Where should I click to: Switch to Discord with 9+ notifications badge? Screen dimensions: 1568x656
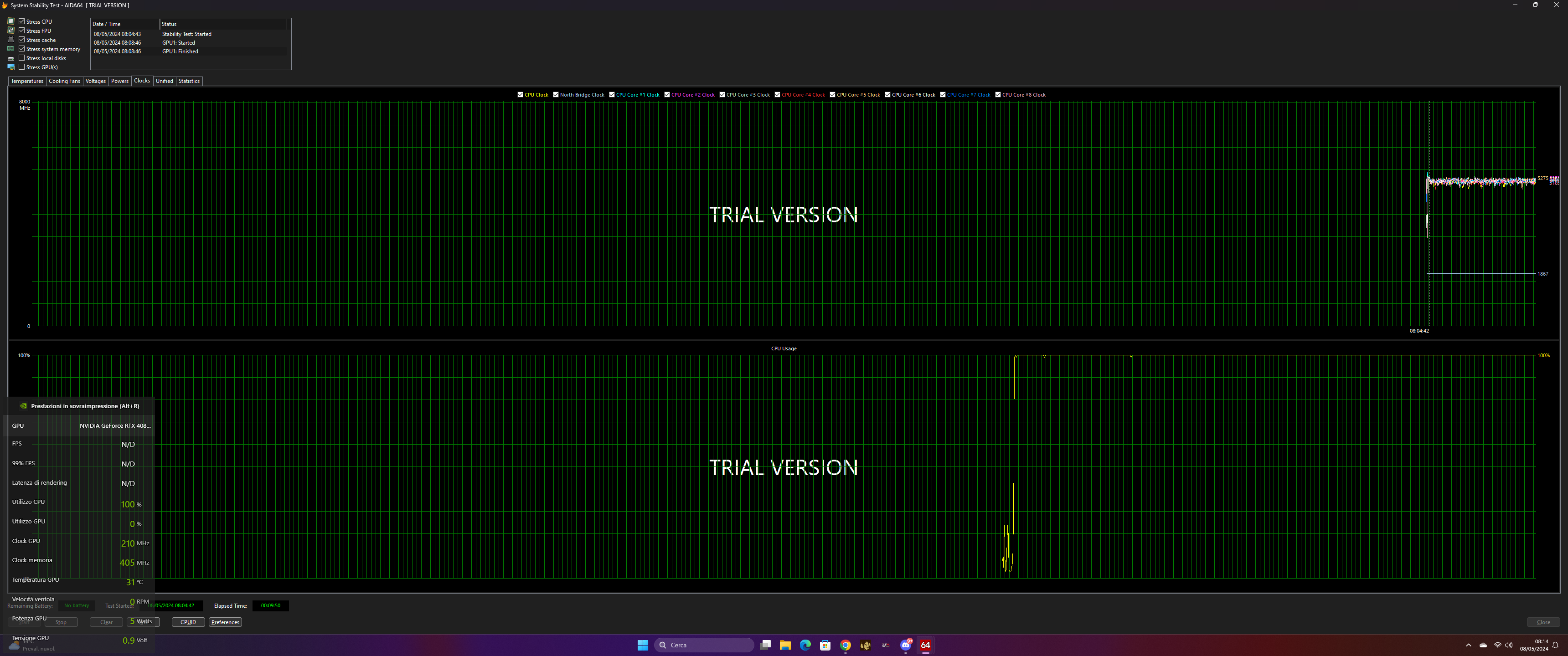click(x=906, y=645)
